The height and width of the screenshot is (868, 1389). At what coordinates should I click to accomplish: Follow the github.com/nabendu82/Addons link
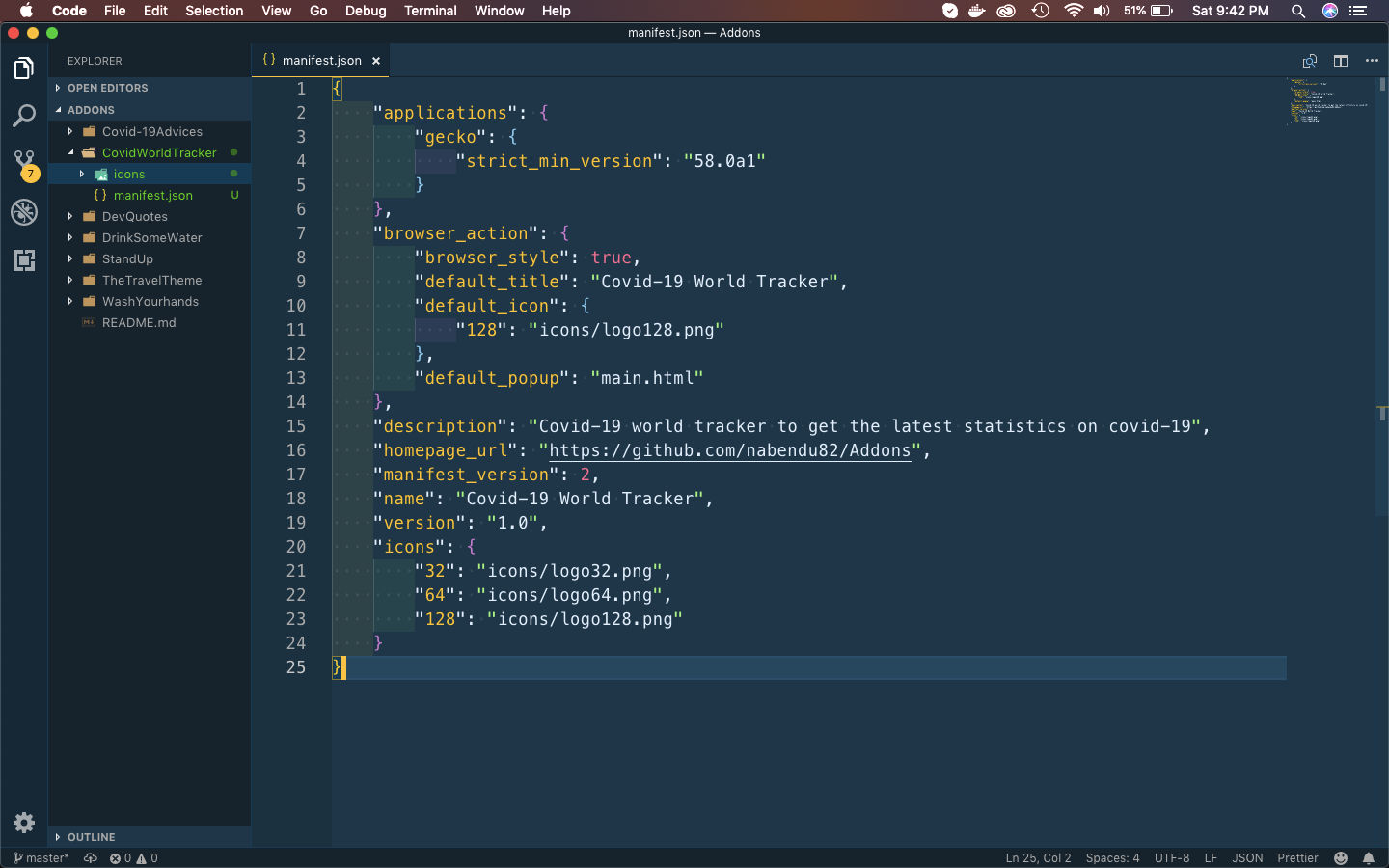729,450
